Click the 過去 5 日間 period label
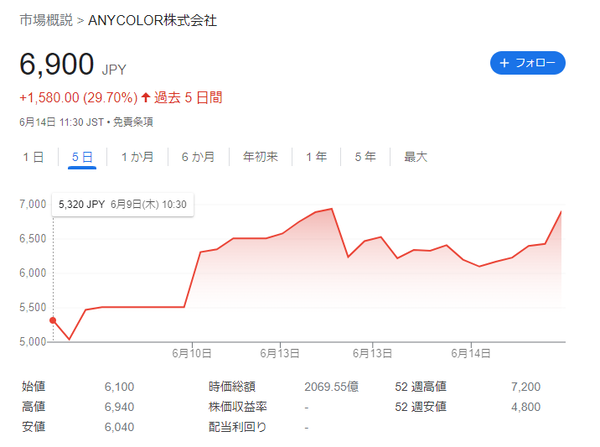600x447 pixels. click(x=188, y=98)
